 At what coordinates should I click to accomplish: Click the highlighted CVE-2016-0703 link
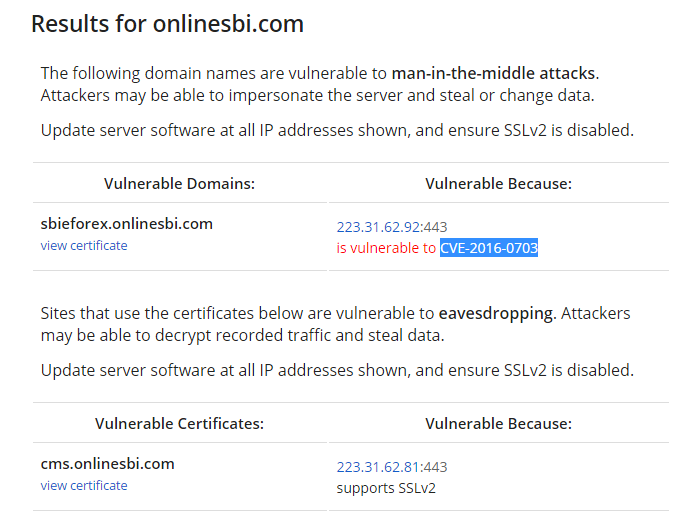489,248
